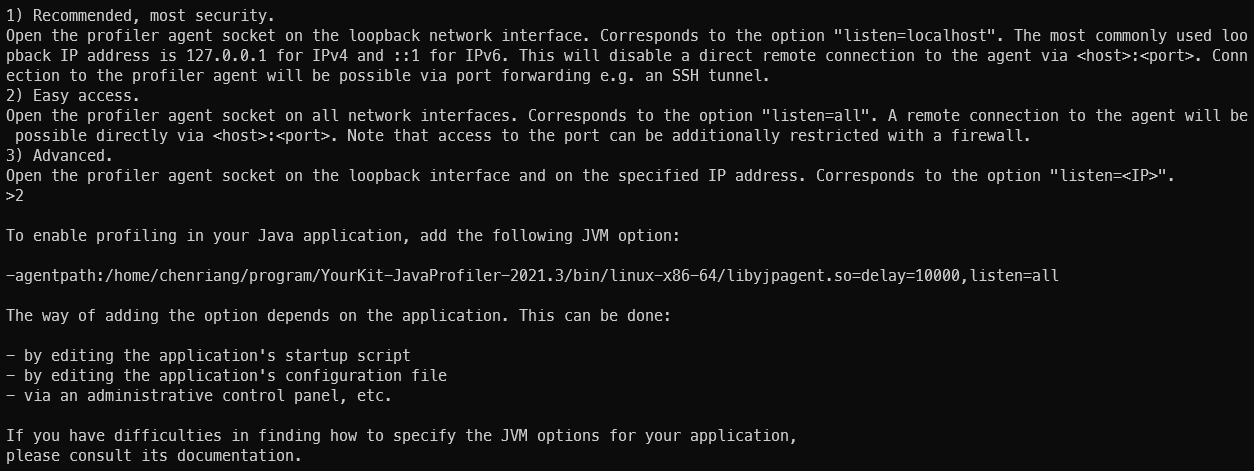This screenshot has width=1254, height=471.
Task: Click the "3) Advanced." option line
Action: (x=59, y=156)
